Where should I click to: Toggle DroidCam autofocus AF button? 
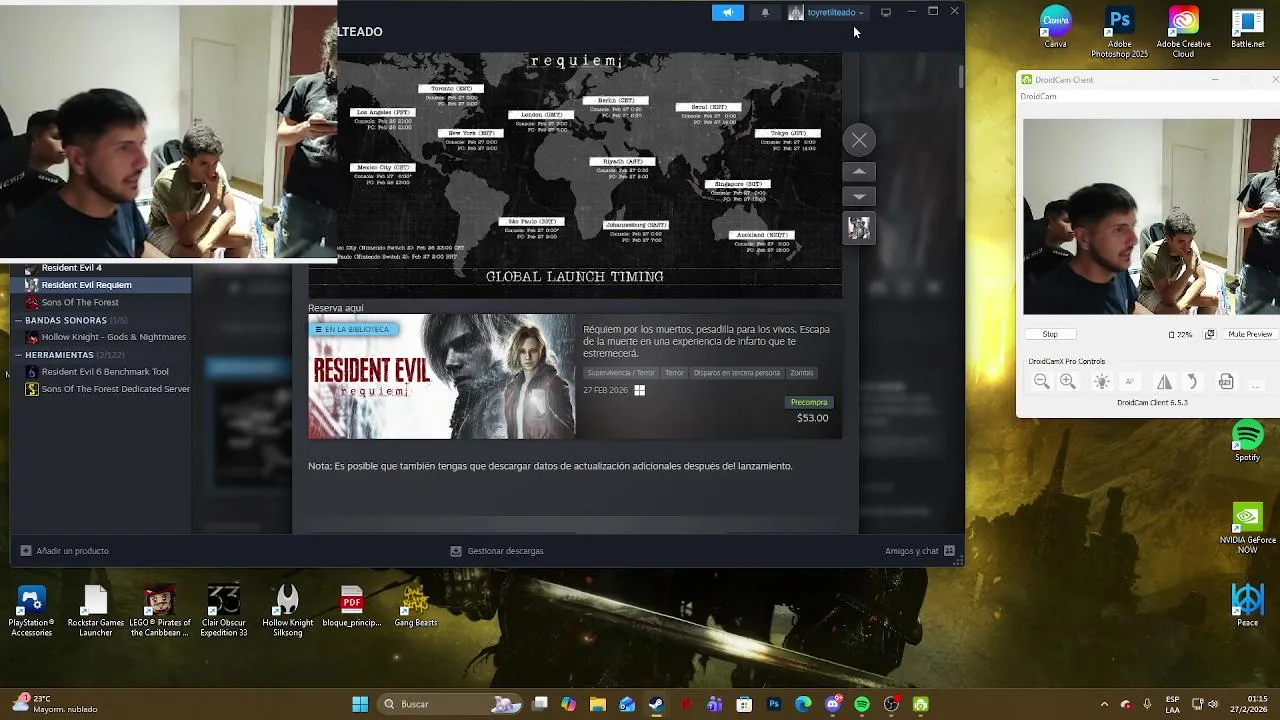click(x=1130, y=382)
